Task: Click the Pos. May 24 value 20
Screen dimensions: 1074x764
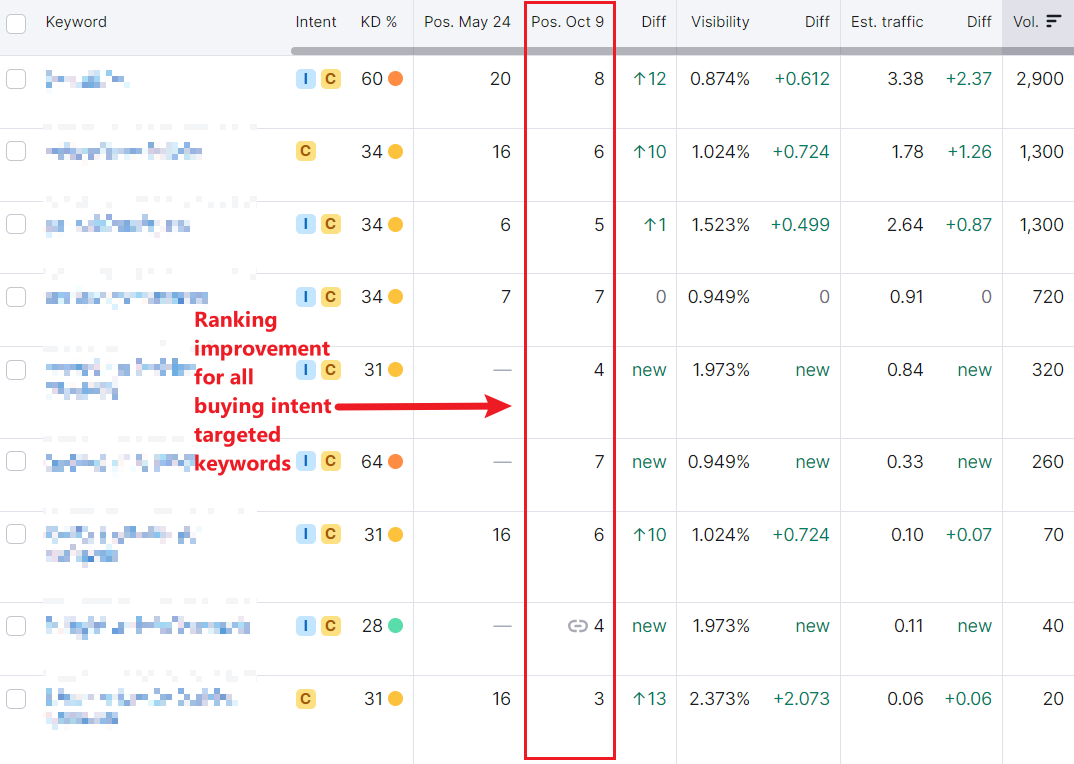Action: tap(501, 79)
